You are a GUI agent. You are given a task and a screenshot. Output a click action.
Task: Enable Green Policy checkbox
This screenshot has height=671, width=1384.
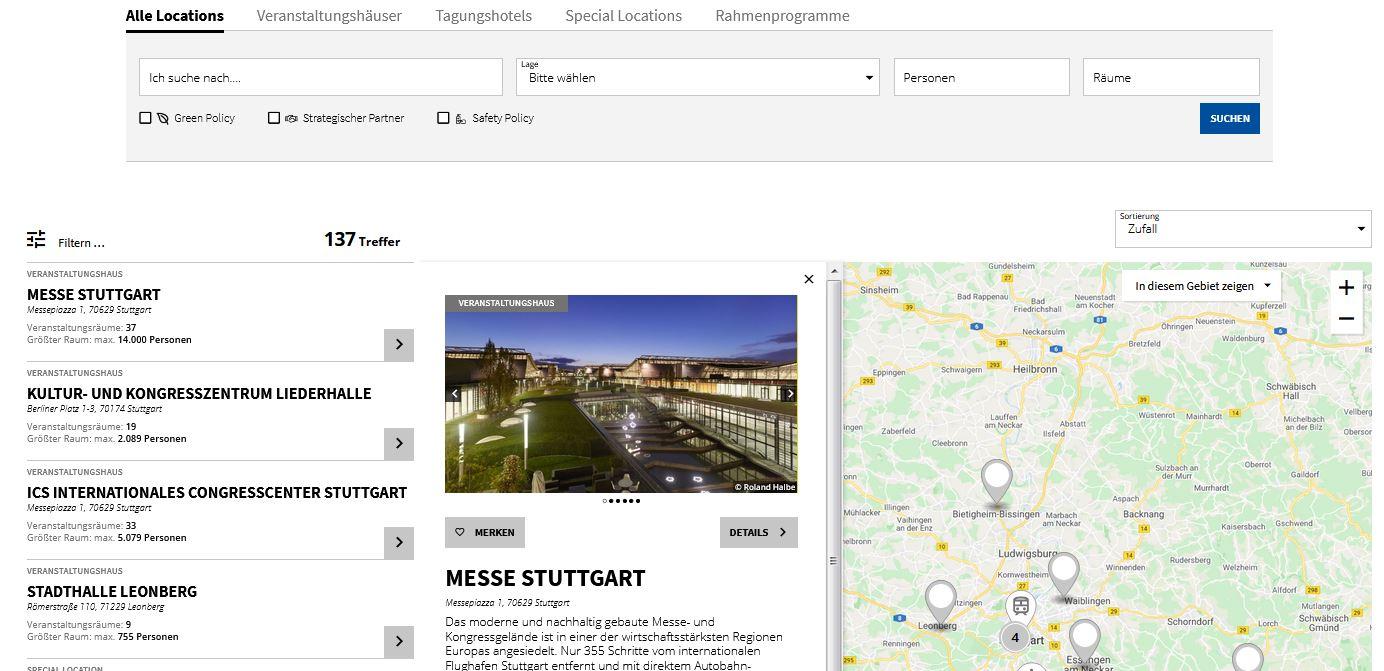click(145, 118)
